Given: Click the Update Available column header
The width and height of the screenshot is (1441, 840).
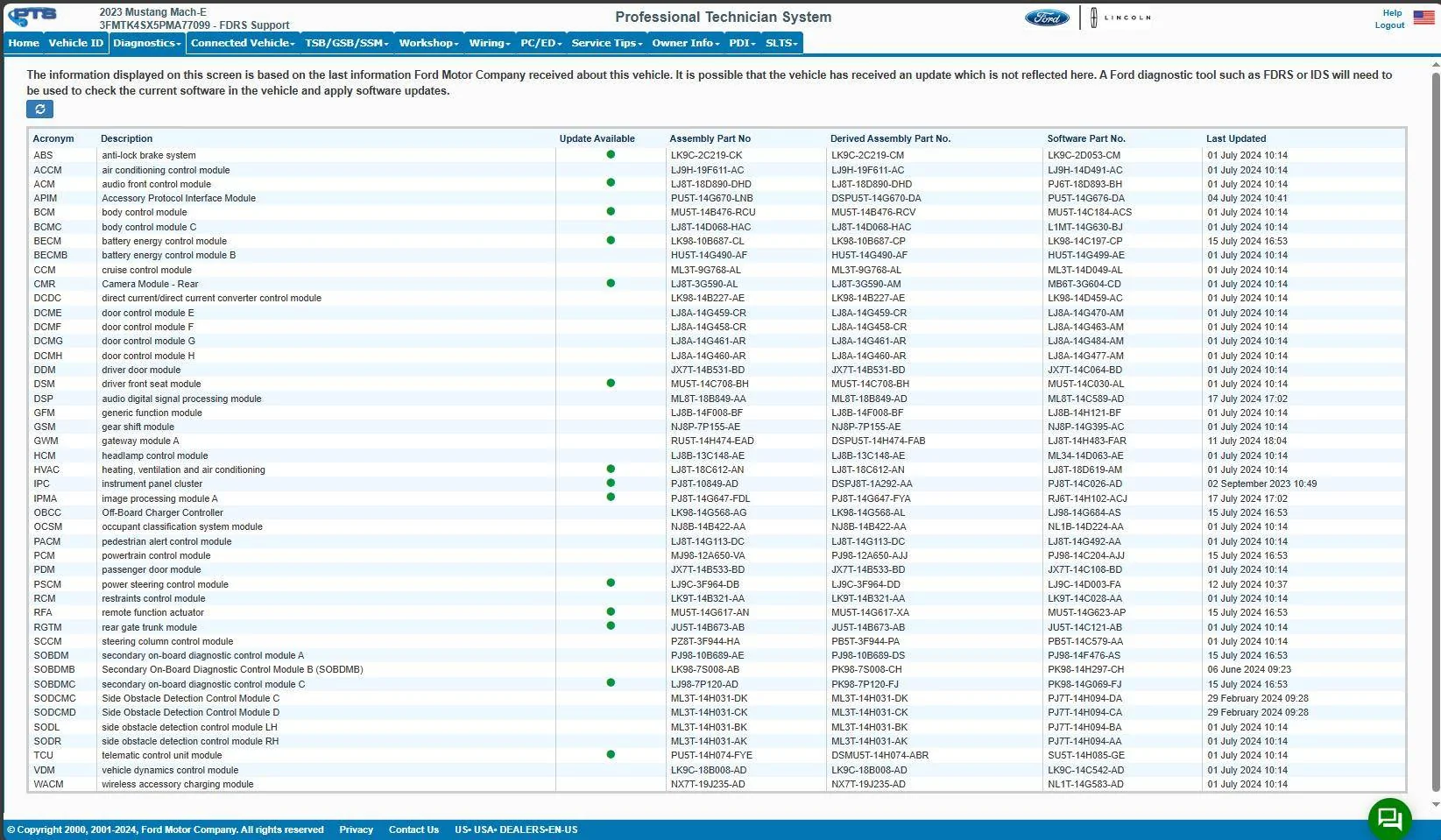Looking at the screenshot, I should click(597, 138).
